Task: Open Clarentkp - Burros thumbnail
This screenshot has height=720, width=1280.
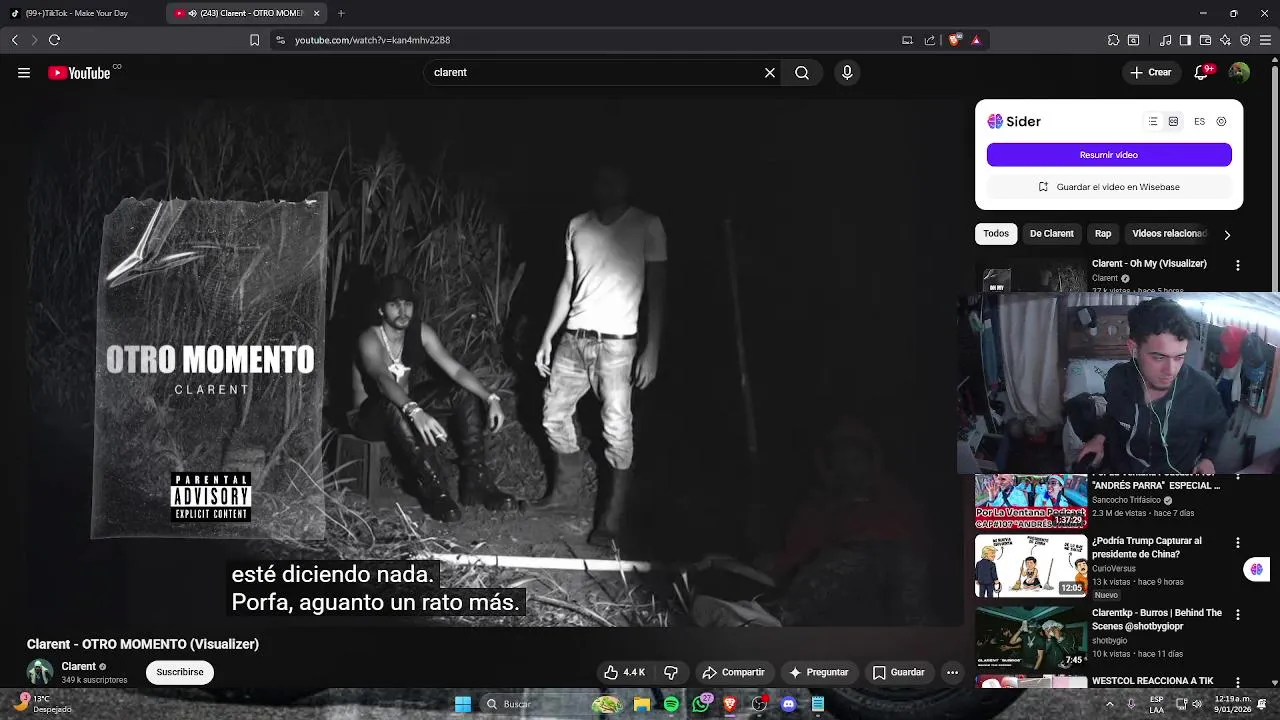Action: pos(1031,638)
